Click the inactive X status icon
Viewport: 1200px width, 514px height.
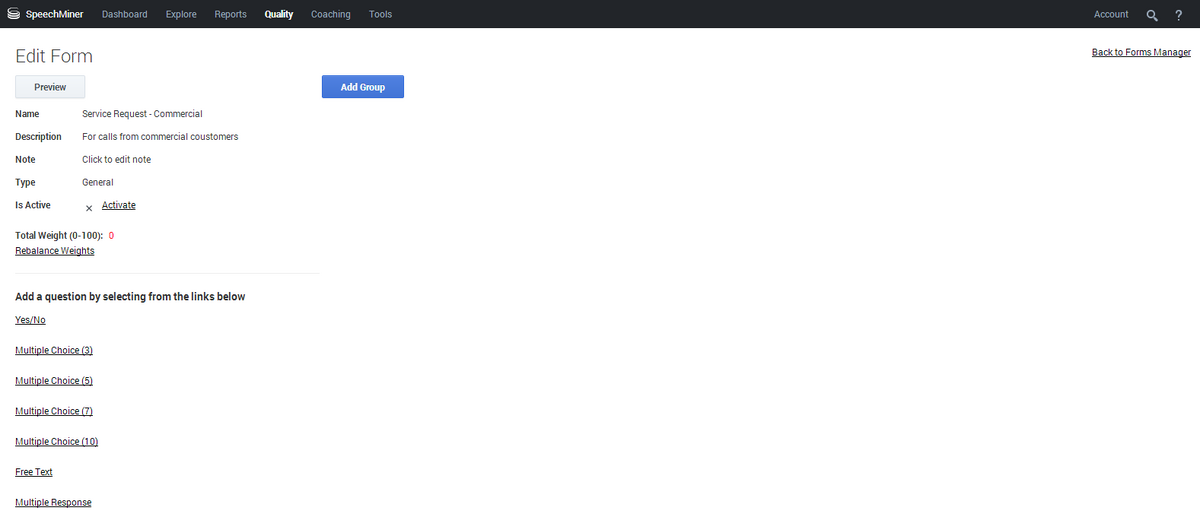tap(89, 208)
